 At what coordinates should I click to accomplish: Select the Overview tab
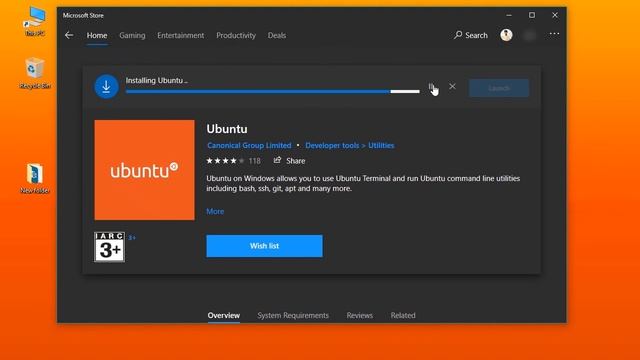(224, 316)
